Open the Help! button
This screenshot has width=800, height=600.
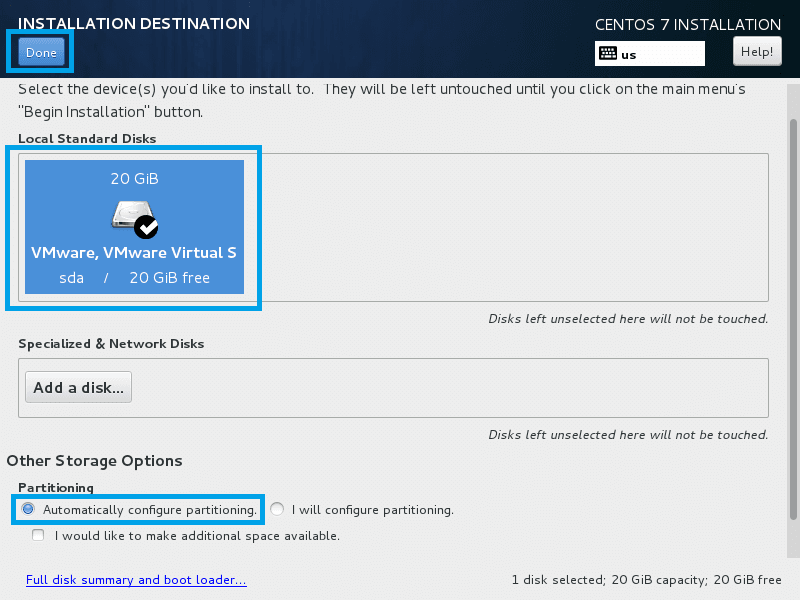(757, 52)
